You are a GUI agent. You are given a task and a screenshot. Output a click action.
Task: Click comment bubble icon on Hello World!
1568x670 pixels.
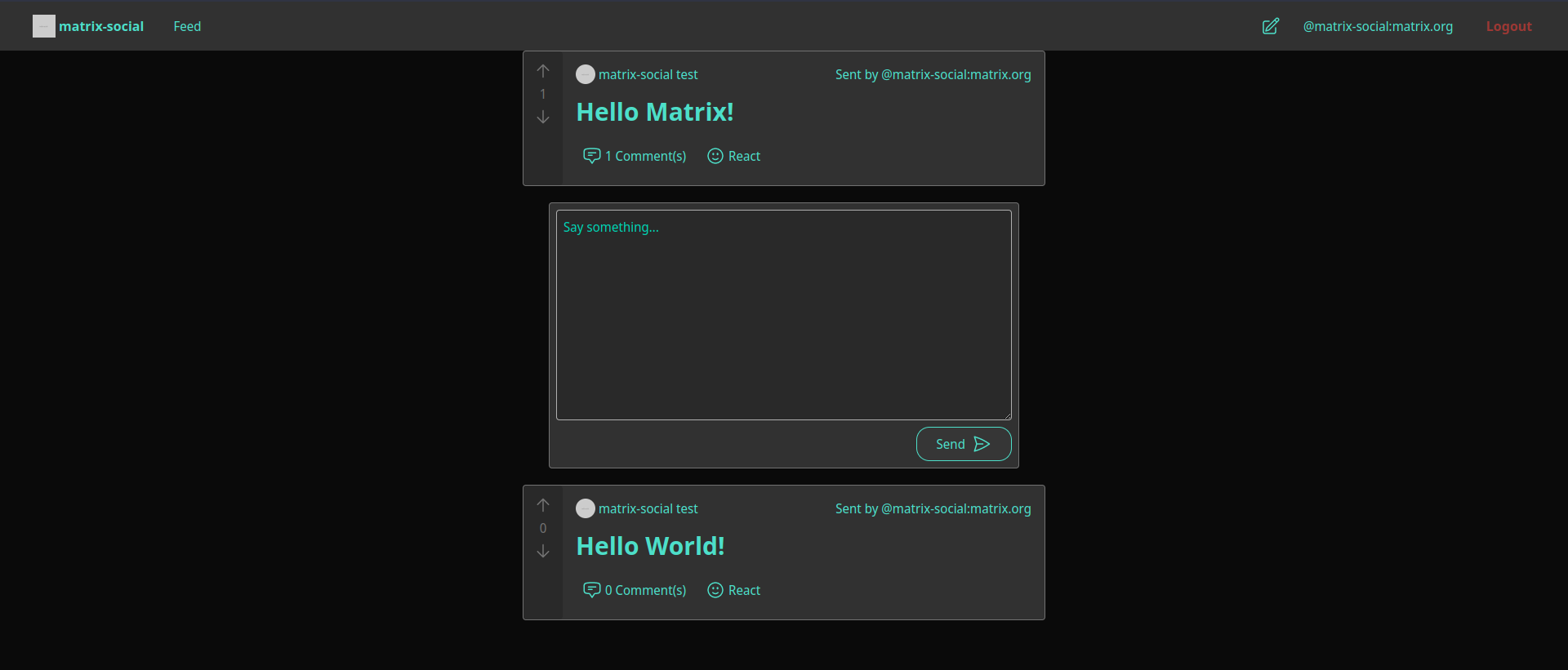(591, 590)
